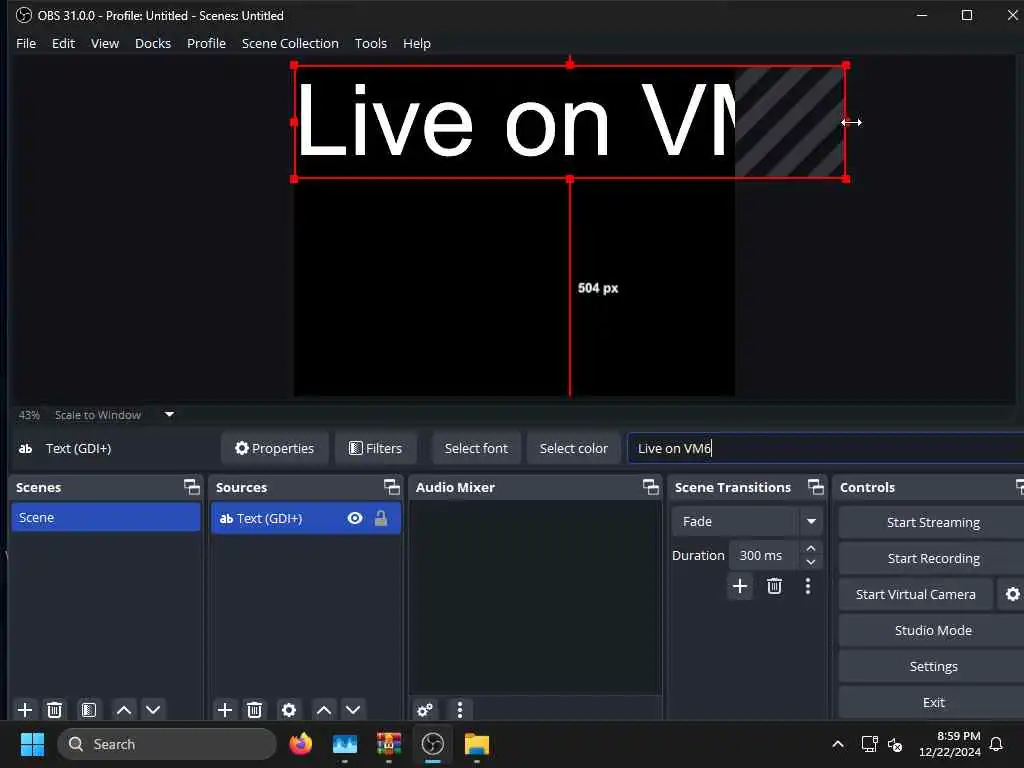Enable Studio Mode
The width and height of the screenshot is (1024, 768).
point(933,630)
